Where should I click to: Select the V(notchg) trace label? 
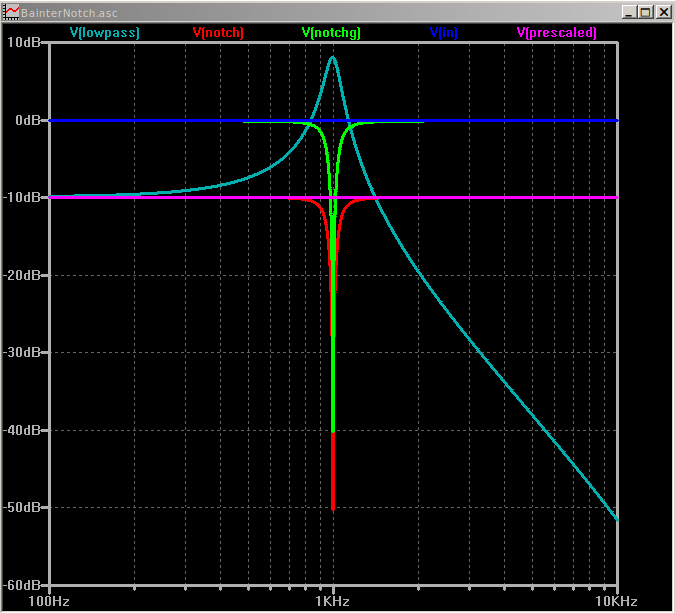point(331,33)
